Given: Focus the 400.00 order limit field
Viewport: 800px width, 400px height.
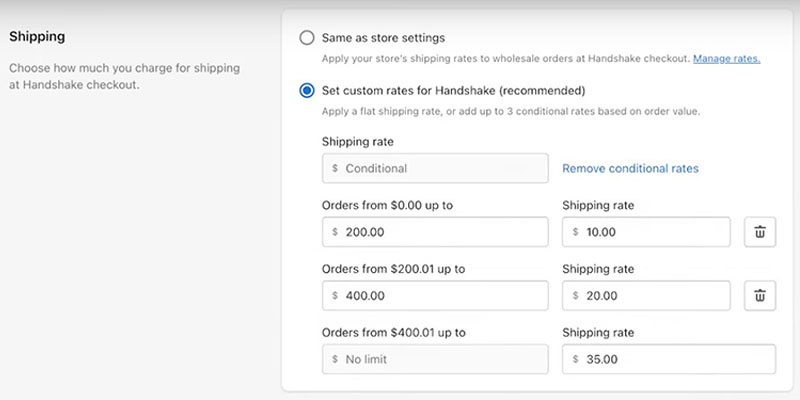Looking at the screenshot, I should point(435,296).
